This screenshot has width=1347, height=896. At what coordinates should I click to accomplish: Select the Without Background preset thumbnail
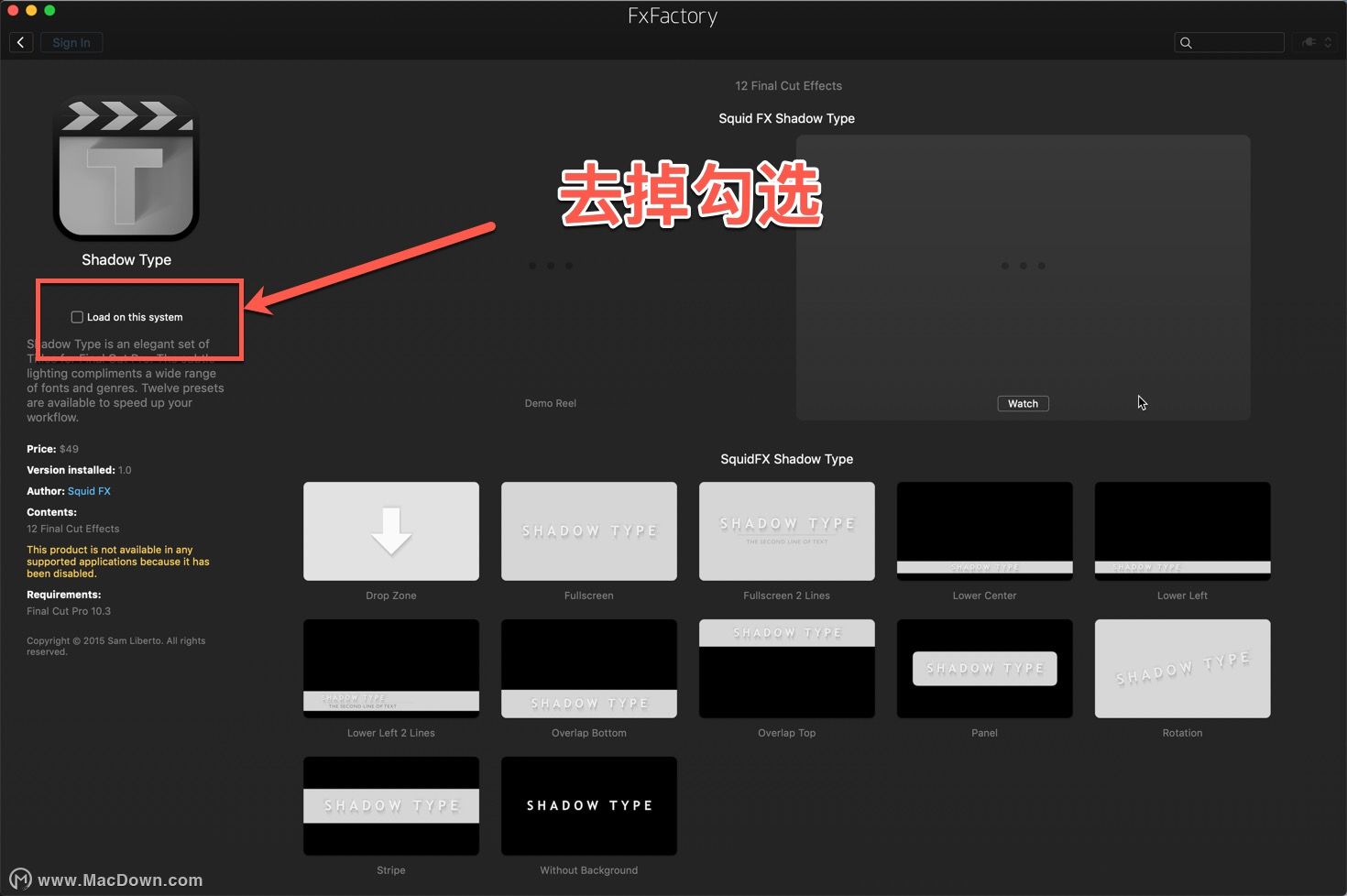point(589,806)
